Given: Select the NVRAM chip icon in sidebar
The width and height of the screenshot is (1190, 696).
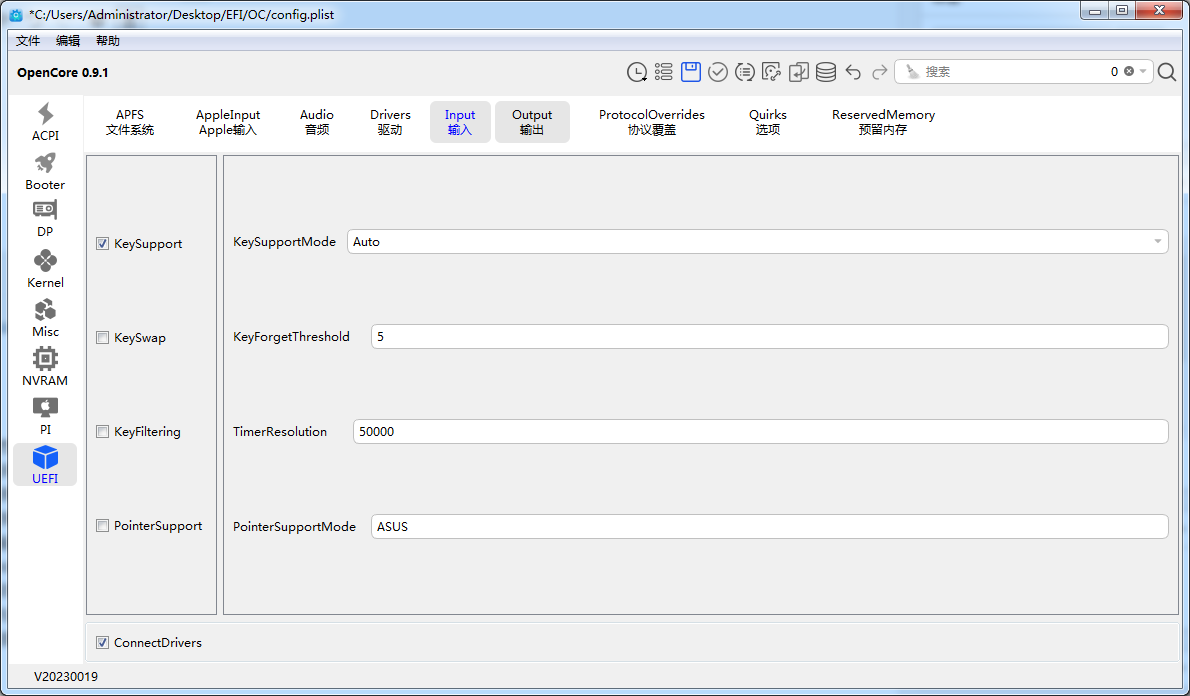Looking at the screenshot, I should pos(45,367).
